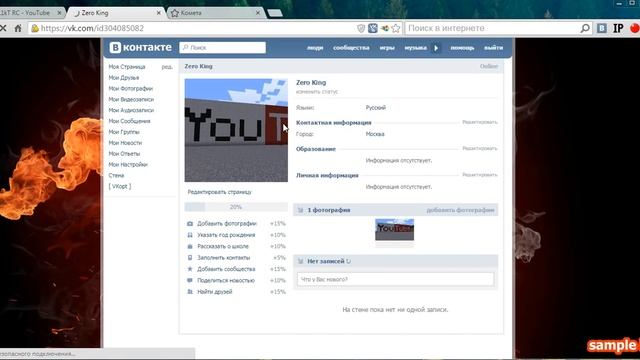This screenshot has width=640, height=360.
Task: Click the 20% profile completion bar
Action: coord(236,207)
